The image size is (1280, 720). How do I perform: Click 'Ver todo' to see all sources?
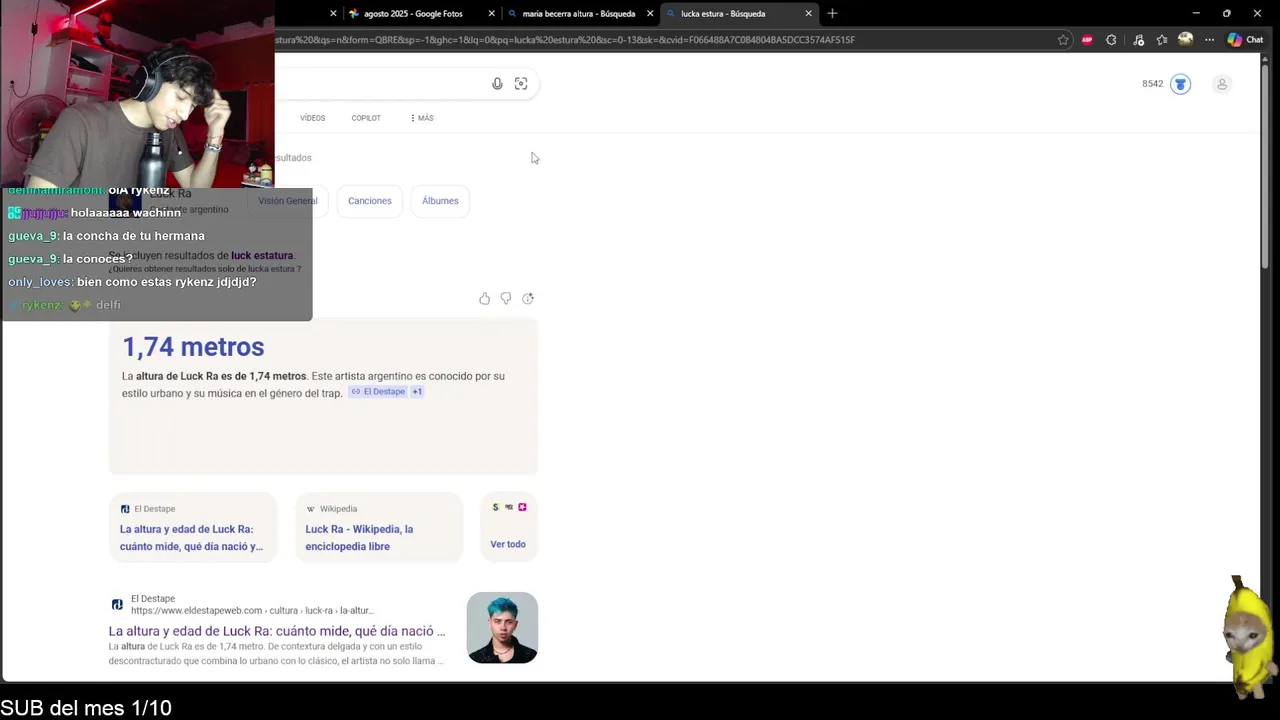tap(508, 544)
